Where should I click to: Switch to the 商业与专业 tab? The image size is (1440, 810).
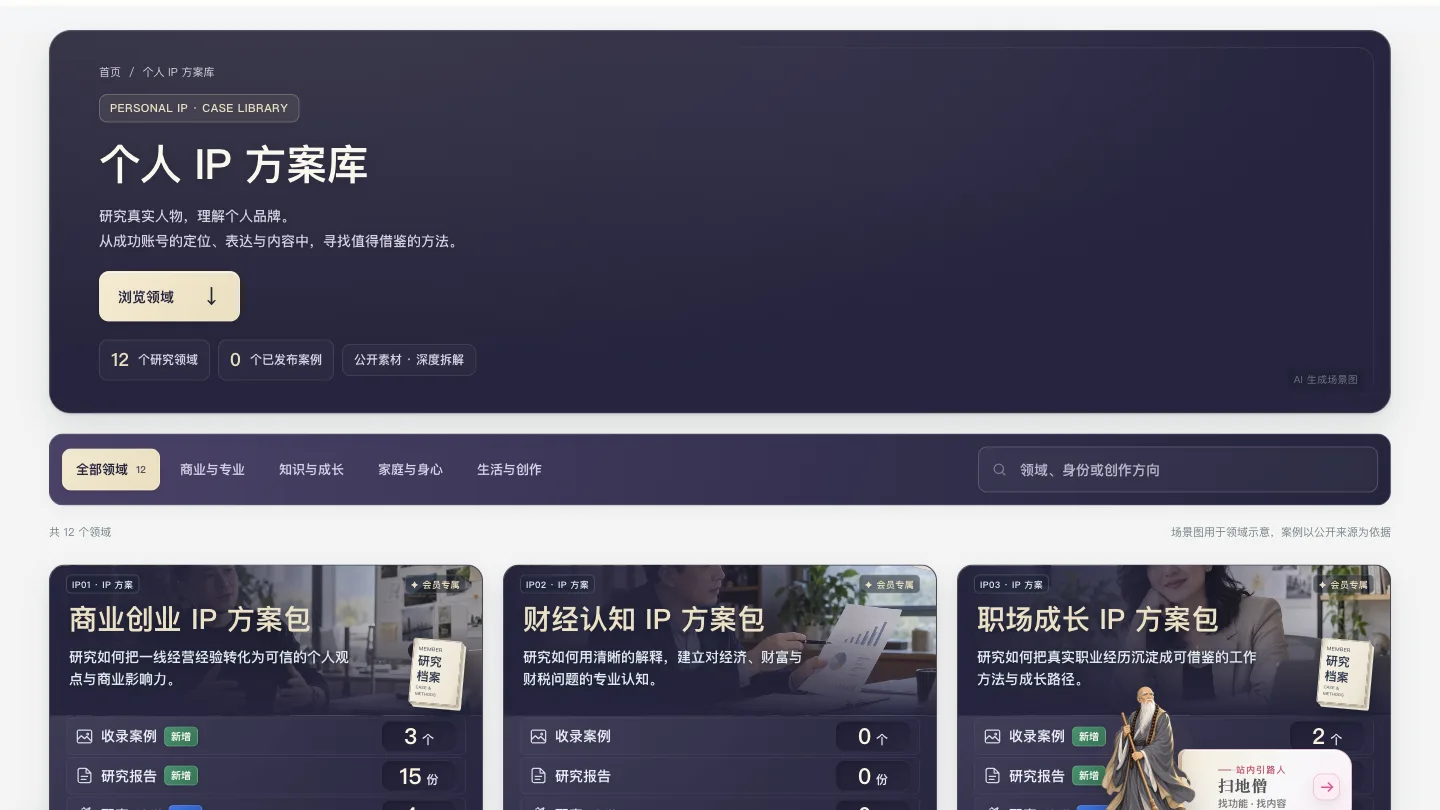[x=212, y=469]
